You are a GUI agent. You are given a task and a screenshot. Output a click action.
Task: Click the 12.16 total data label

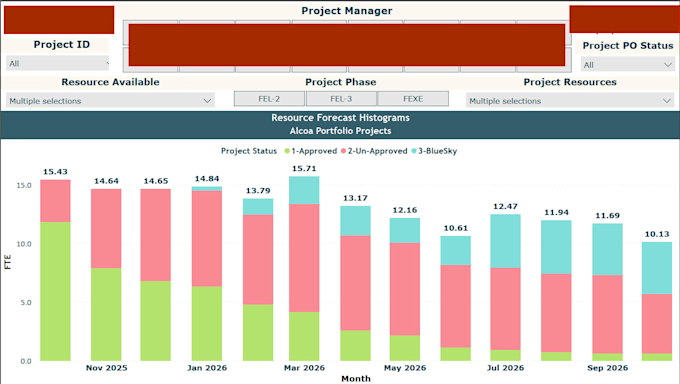pos(405,210)
